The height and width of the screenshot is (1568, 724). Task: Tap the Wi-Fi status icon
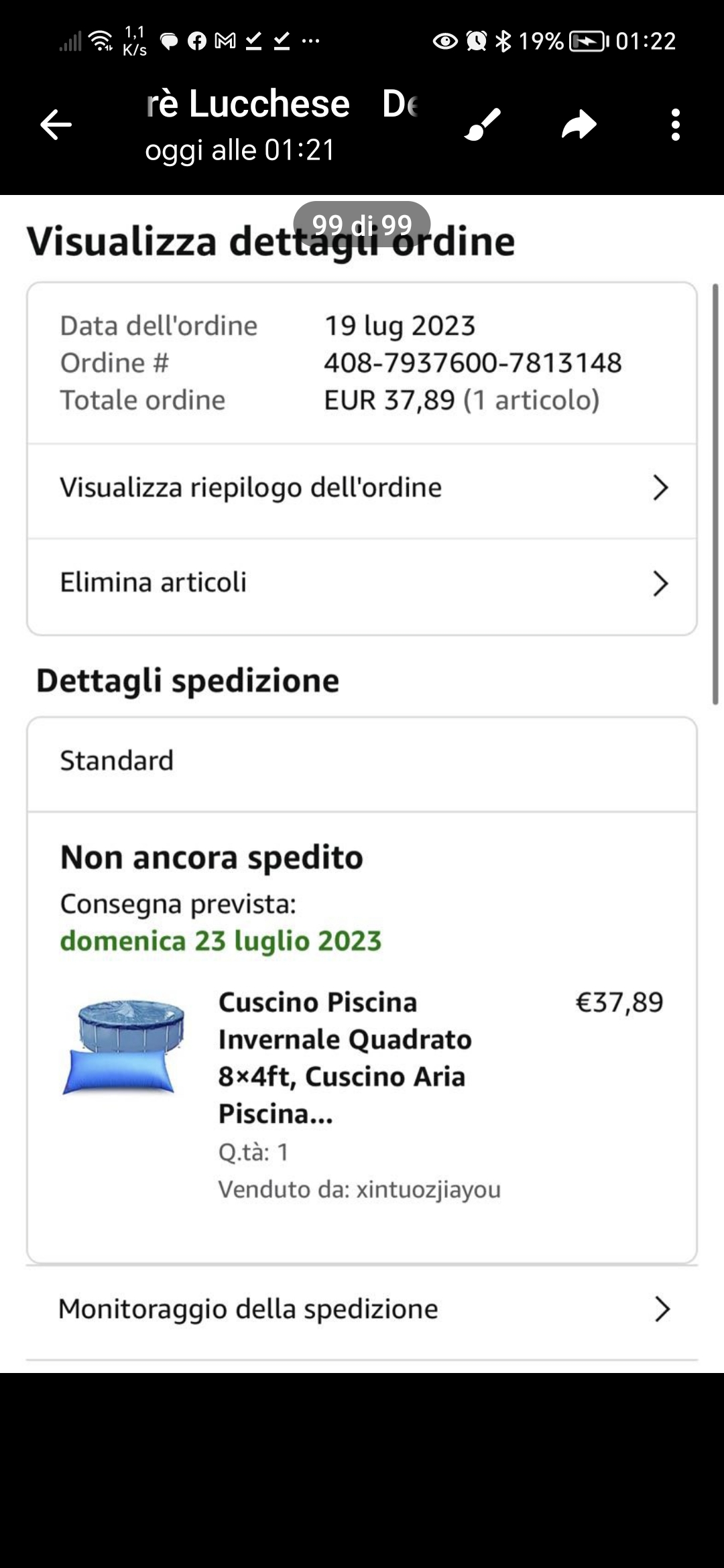click(x=101, y=41)
